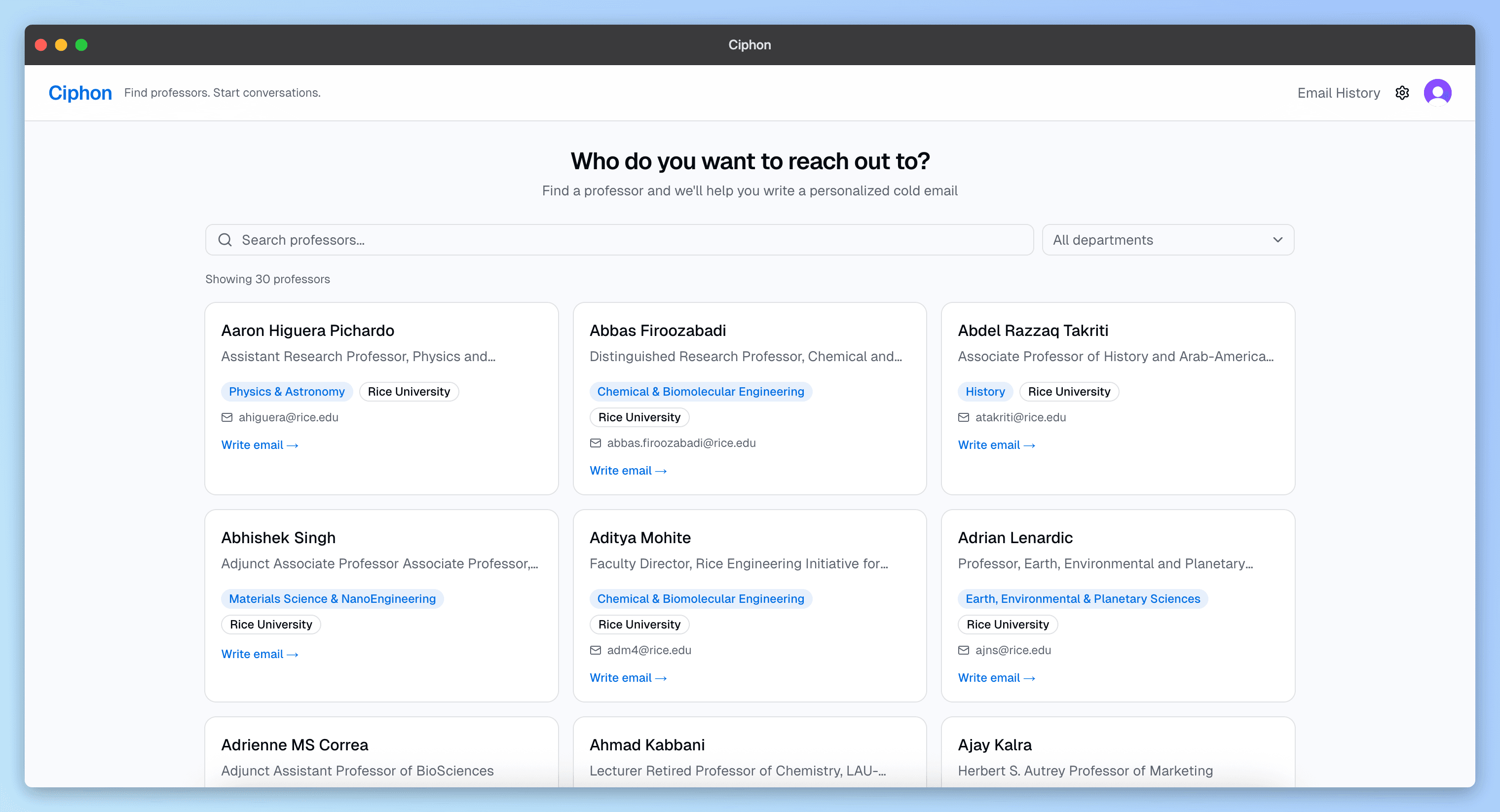Viewport: 1500px width, 812px height.
Task: Click Write email for Aaron Higuera Pichardo
Action: point(260,444)
